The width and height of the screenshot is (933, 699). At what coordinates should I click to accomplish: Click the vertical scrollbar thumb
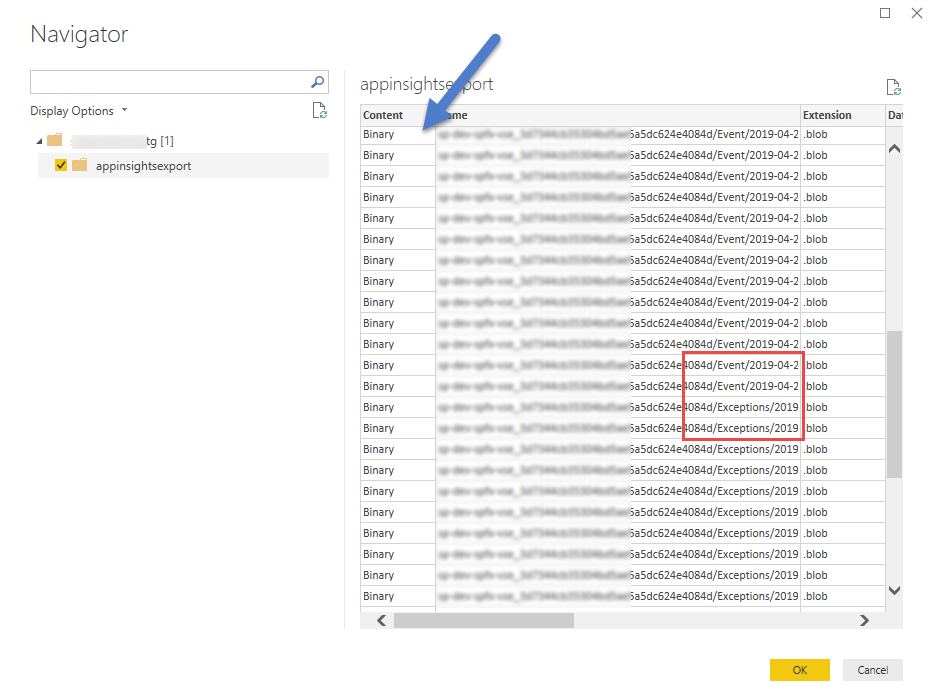click(894, 404)
